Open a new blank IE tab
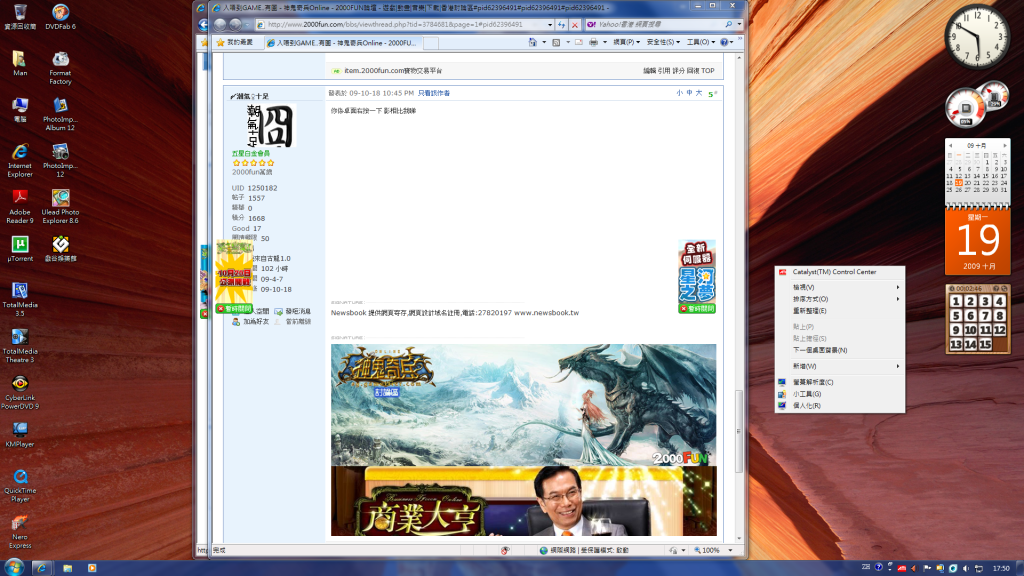This screenshot has height=576, width=1024. (430, 43)
